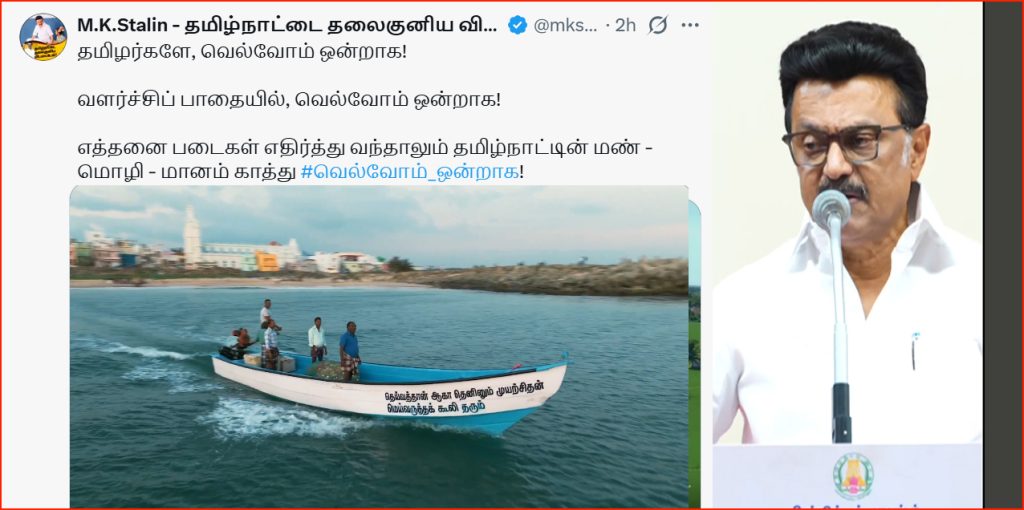Viewport: 1024px width, 510px height.
Task: Click the speaker photo on the right
Action: [x=847, y=255]
